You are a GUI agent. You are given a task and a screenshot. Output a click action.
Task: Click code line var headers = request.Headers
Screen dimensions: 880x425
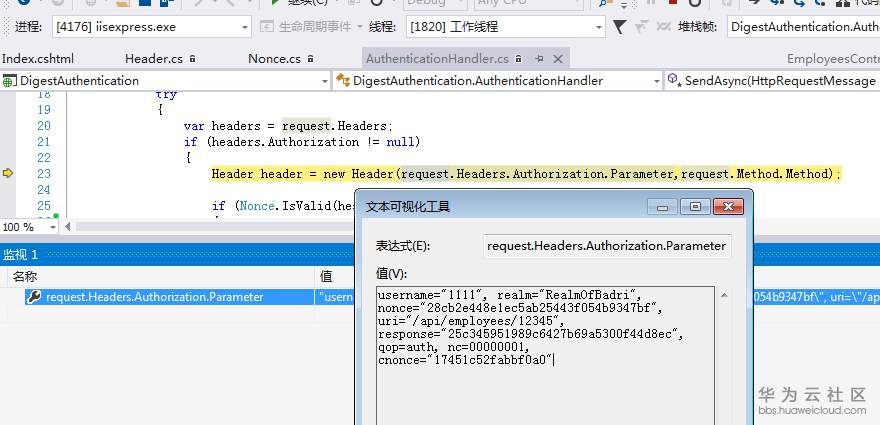tap(286, 126)
